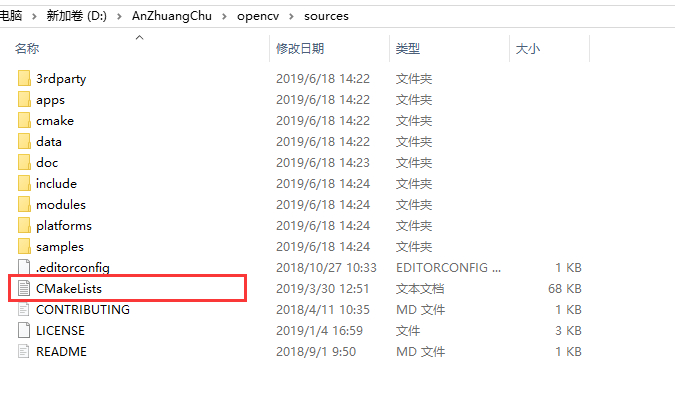Select the cmake folder icon
The width and height of the screenshot is (675, 401).
pos(24,120)
